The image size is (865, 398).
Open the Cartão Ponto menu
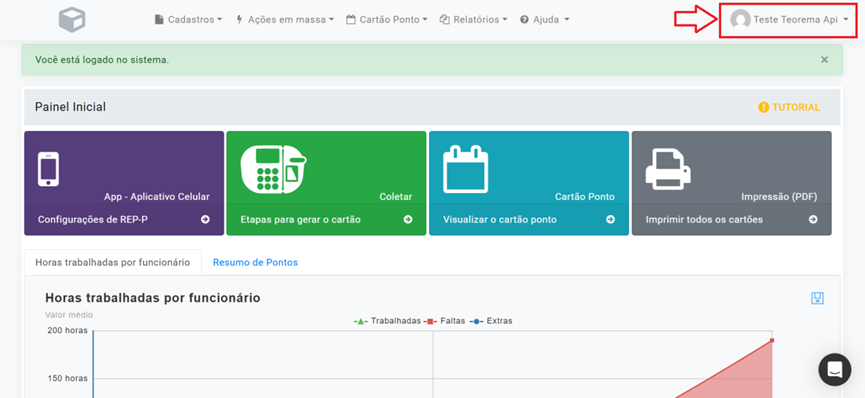click(387, 19)
